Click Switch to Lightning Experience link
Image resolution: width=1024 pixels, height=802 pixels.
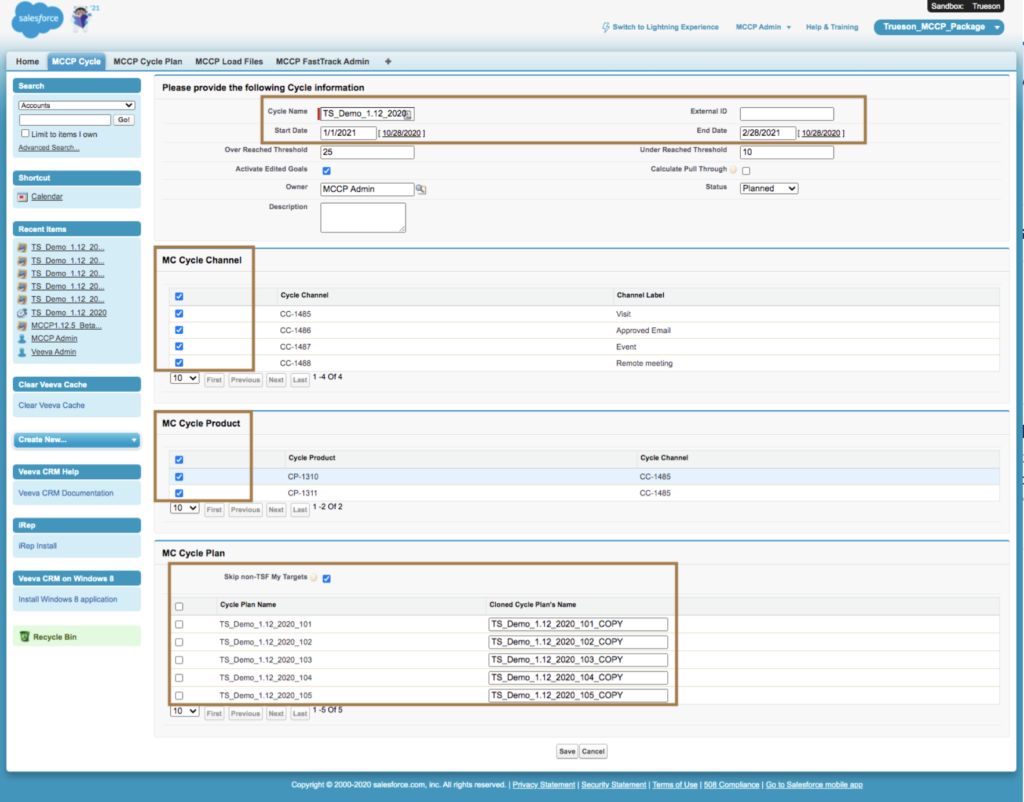(x=665, y=27)
